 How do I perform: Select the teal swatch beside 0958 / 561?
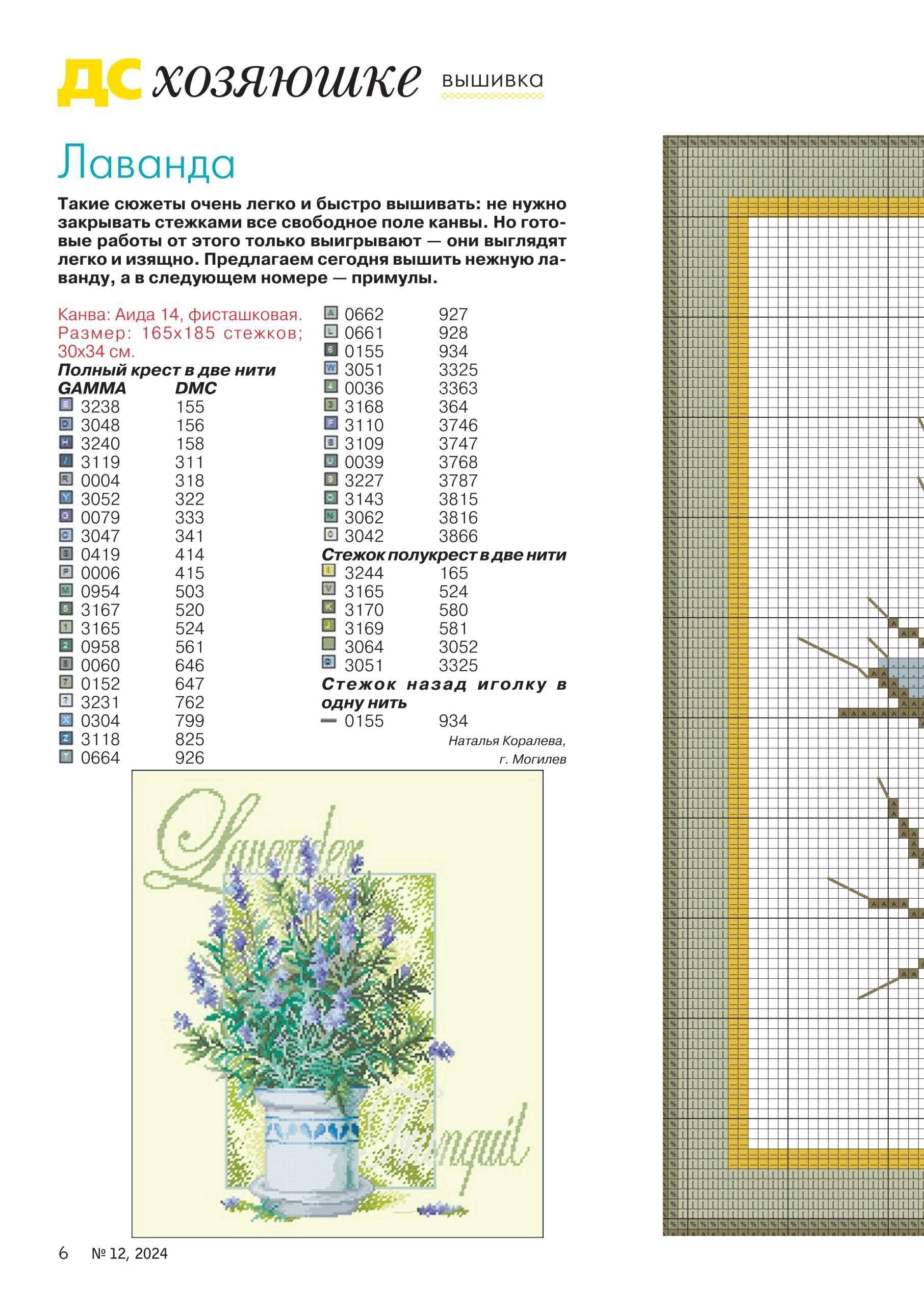(x=66, y=645)
